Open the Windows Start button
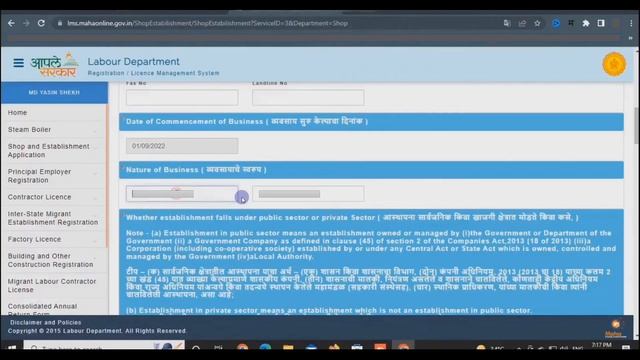Screen dimensions: 640x360 (x=12, y=347)
